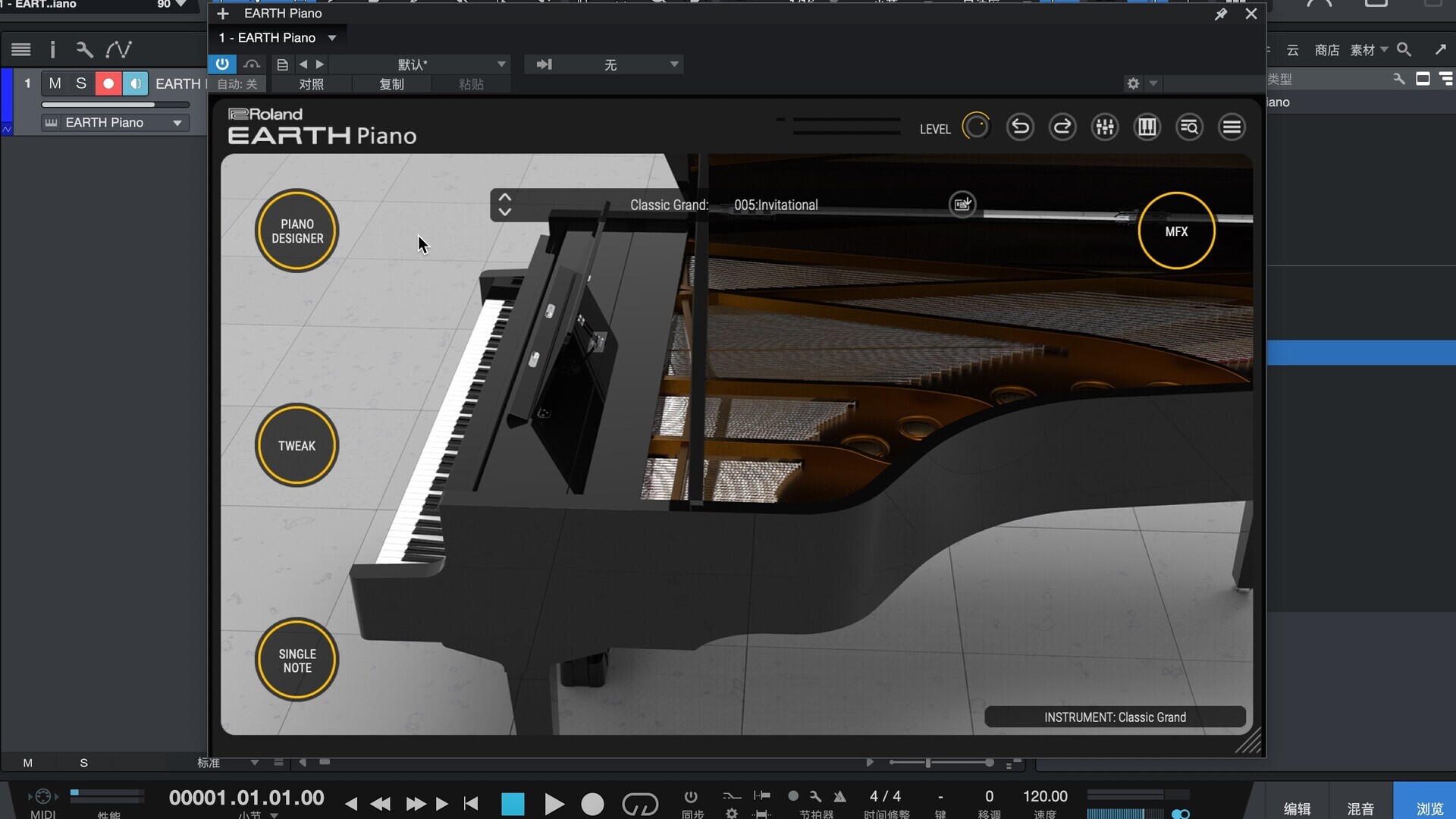Open the 编辑 tab
The height and width of the screenshot is (819, 1456).
click(1297, 808)
